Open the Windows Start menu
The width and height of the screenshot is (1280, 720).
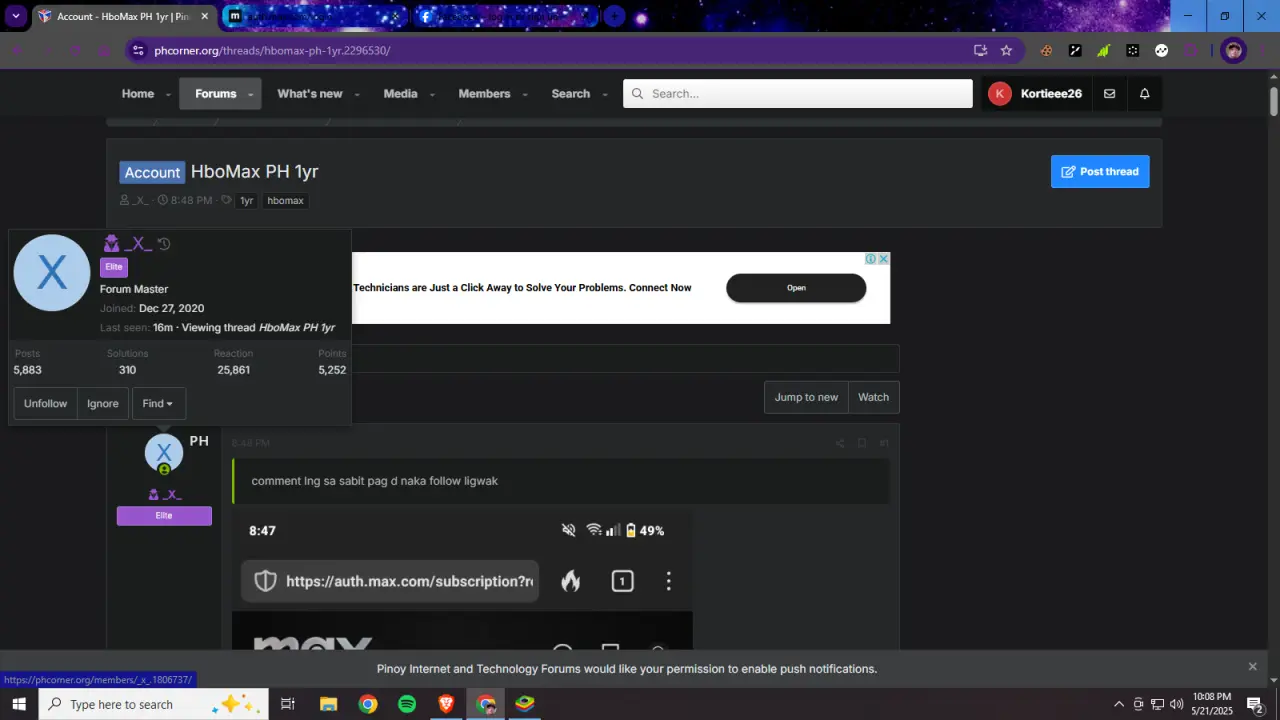click(19, 704)
